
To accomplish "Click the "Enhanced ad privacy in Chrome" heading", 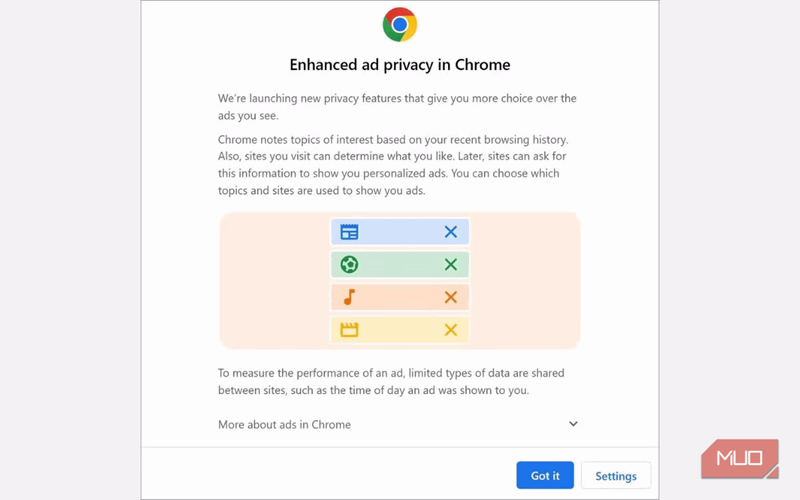I will point(400,65).
